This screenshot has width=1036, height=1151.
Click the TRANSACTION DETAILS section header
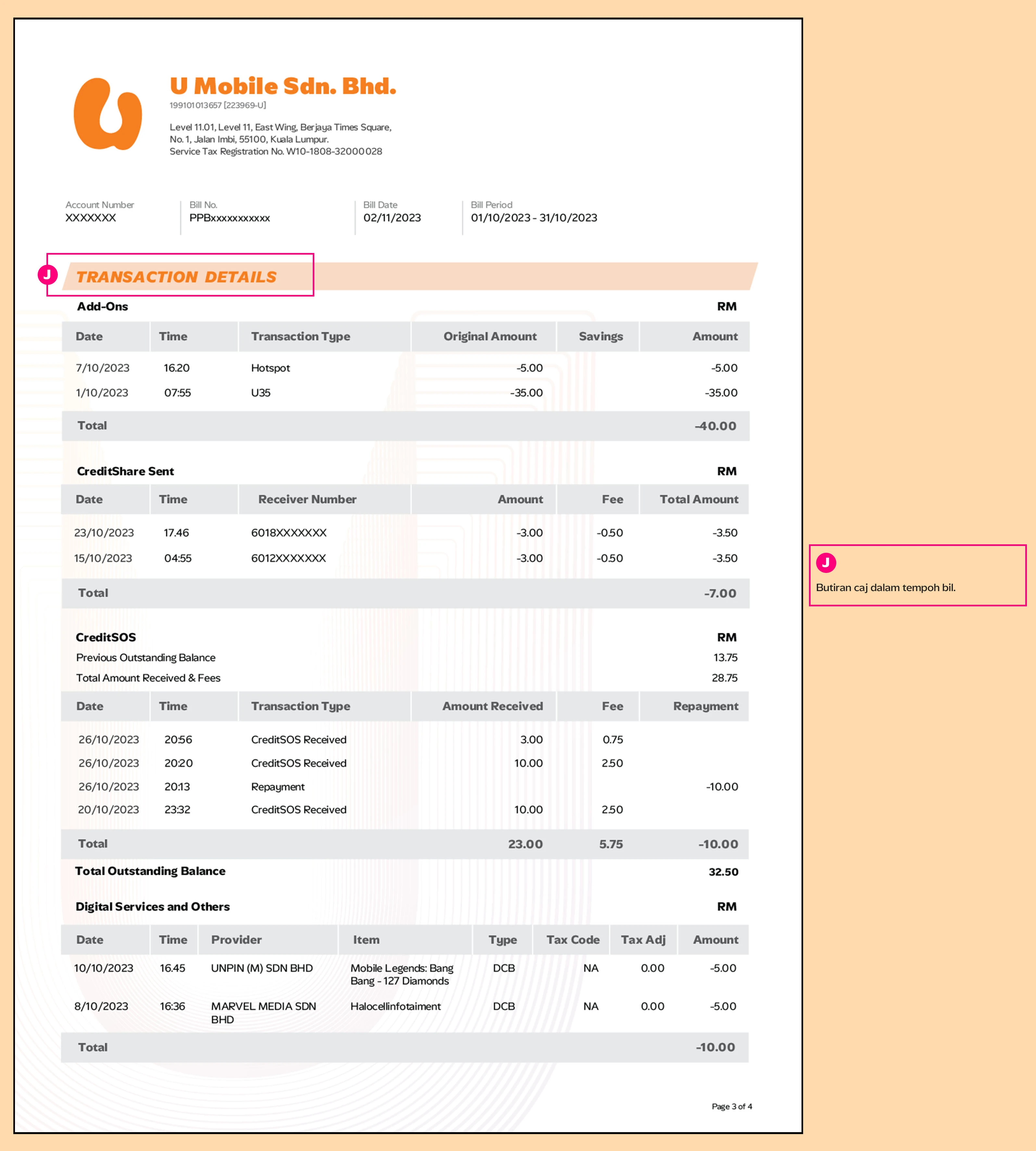pos(176,277)
